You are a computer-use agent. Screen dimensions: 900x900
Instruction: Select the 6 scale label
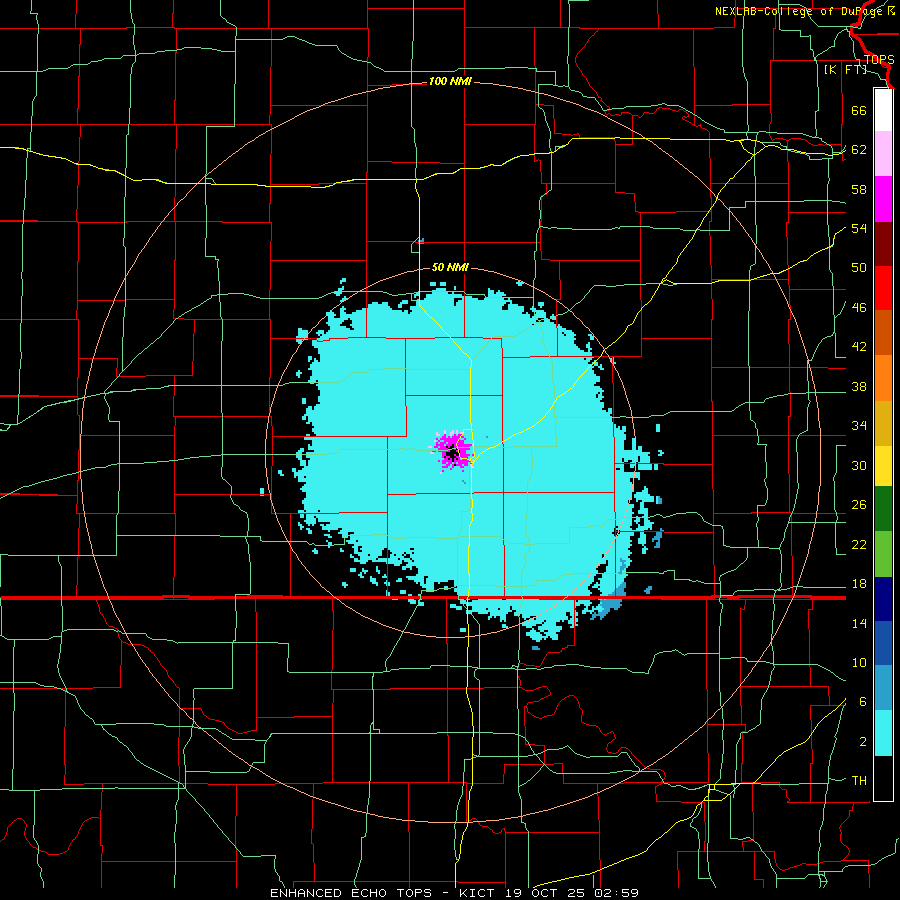[862, 702]
